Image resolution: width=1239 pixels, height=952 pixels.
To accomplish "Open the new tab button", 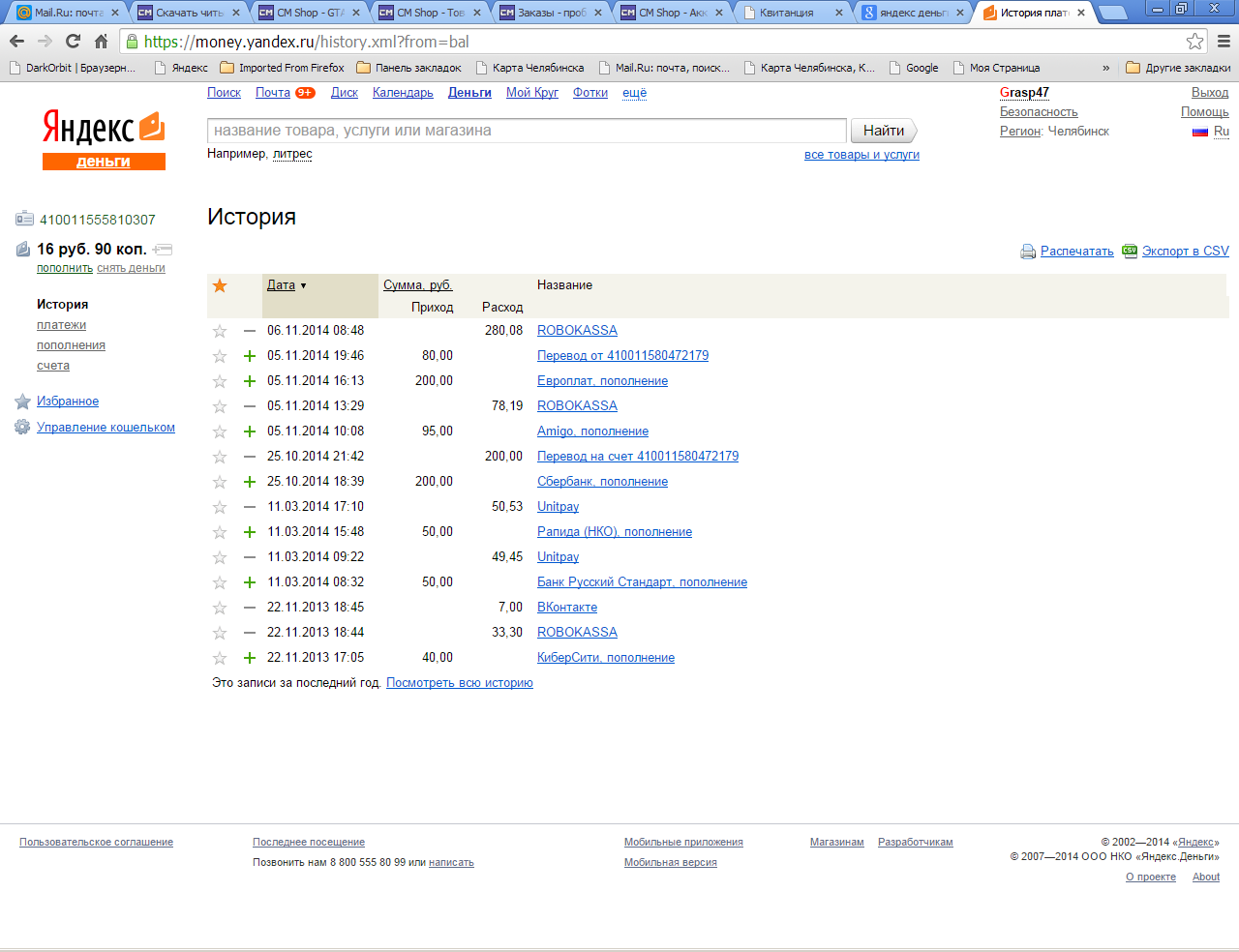I will point(1113,13).
